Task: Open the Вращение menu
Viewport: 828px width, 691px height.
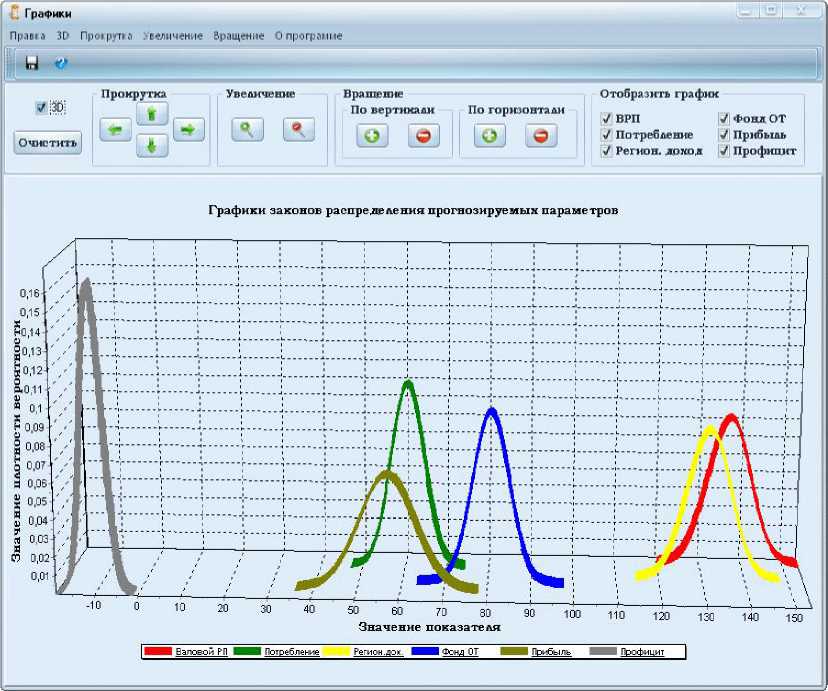Action: [239, 36]
